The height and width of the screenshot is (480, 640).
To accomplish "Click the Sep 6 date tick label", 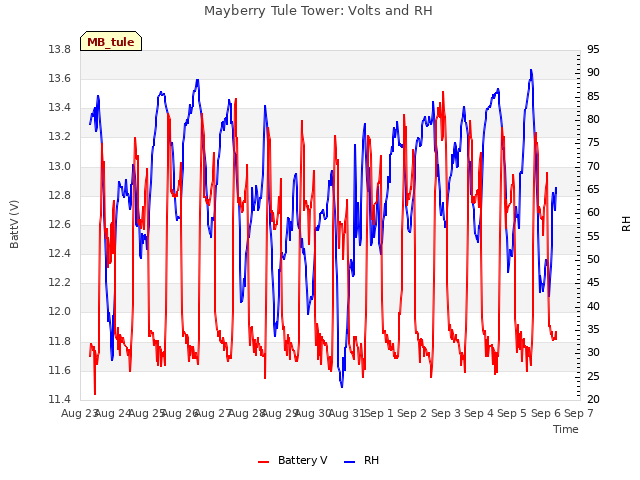I will (546, 413).
